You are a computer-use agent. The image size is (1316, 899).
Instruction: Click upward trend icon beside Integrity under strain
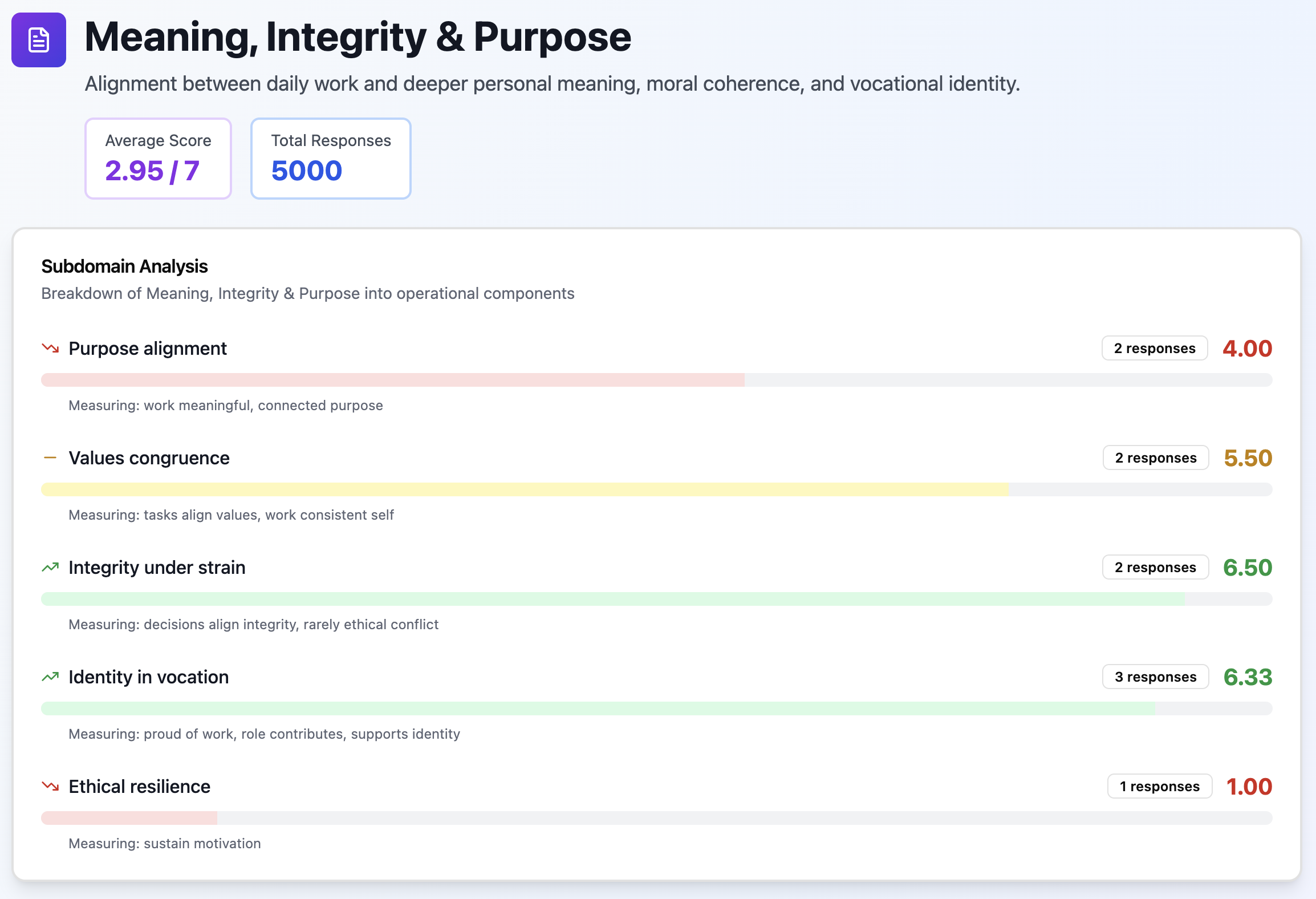click(50, 567)
